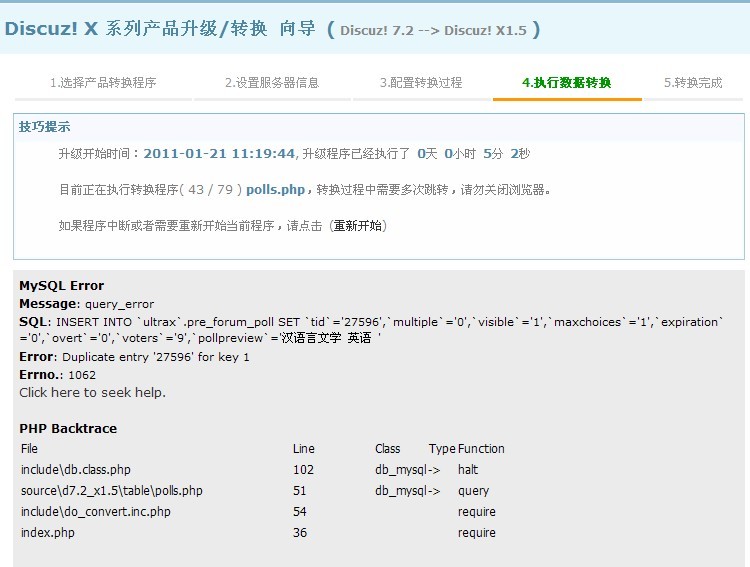
Task: Open the polls.php program link
Action: click(x=275, y=189)
